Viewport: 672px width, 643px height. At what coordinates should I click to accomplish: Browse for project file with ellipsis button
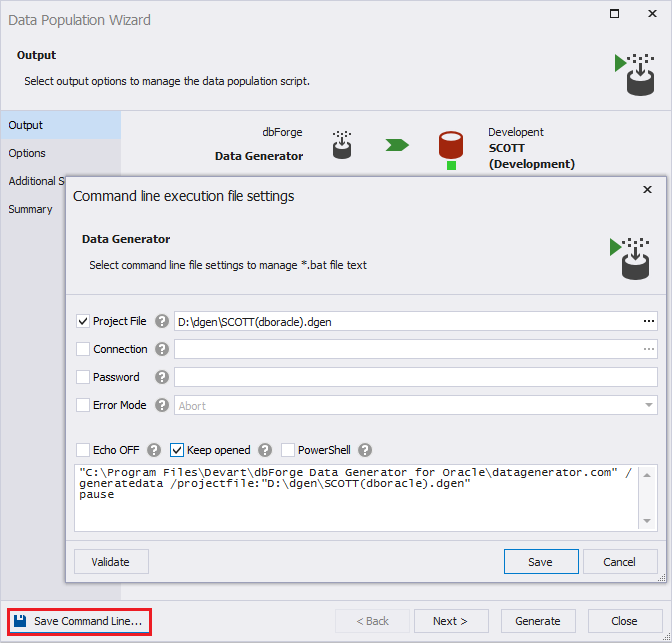648,321
